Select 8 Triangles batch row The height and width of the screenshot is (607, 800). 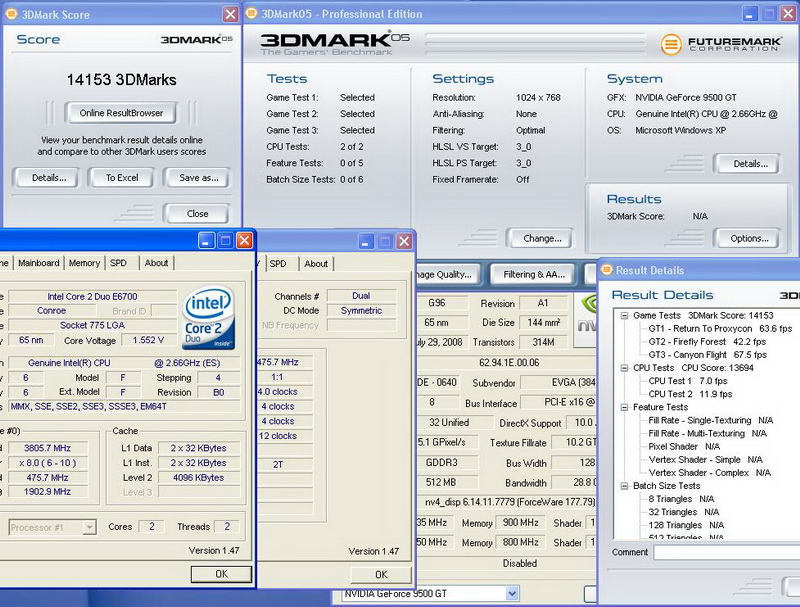(x=681, y=499)
